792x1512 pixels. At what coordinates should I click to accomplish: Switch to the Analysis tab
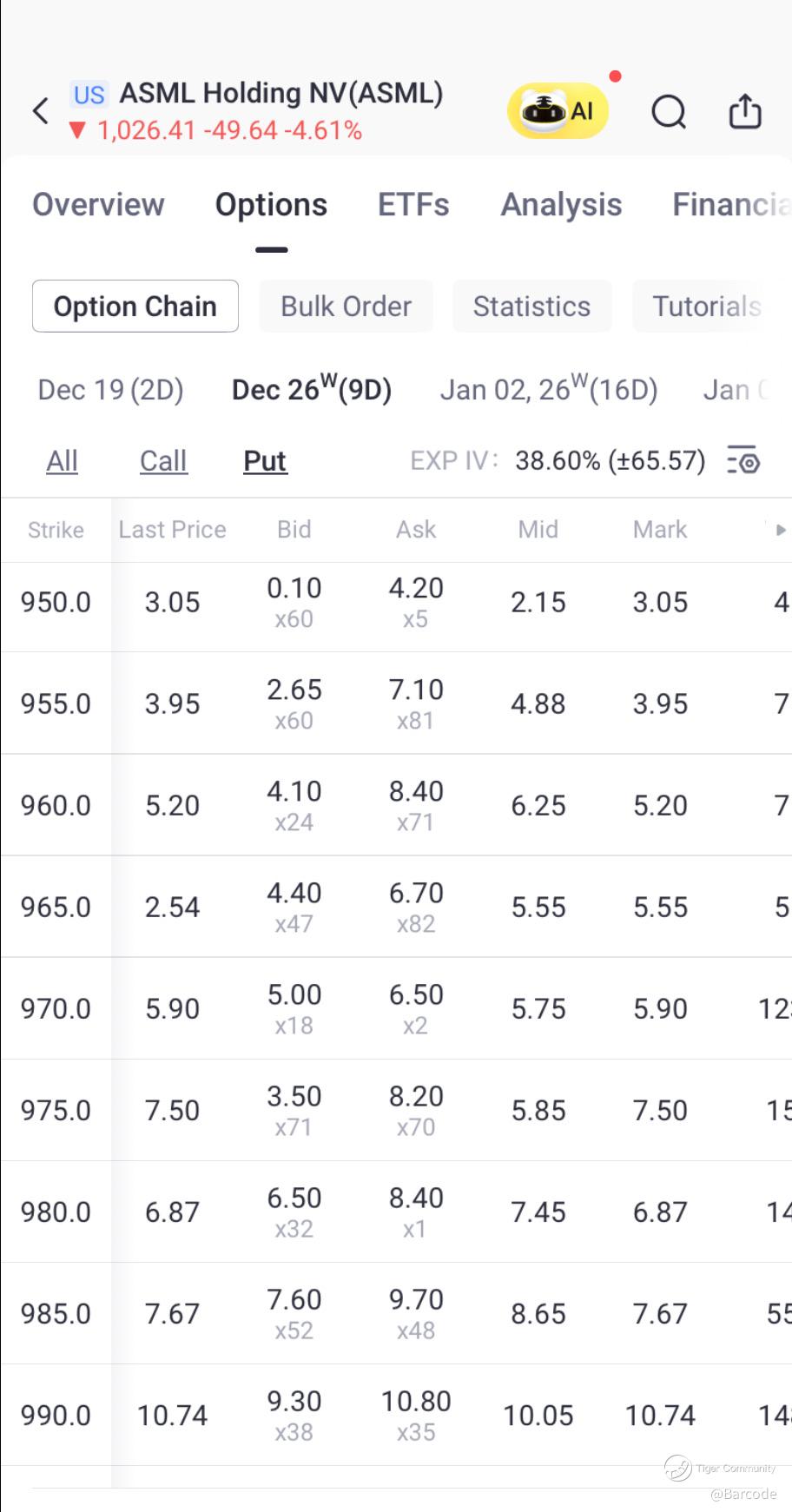pyautogui.click(x=561, y=205)
